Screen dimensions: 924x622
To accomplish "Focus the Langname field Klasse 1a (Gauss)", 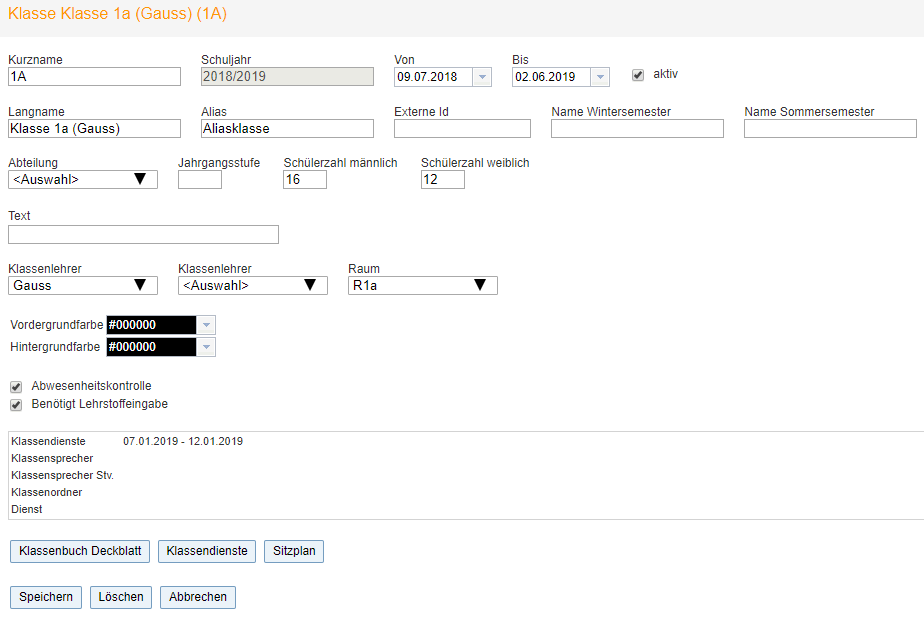I will [94, 129].
